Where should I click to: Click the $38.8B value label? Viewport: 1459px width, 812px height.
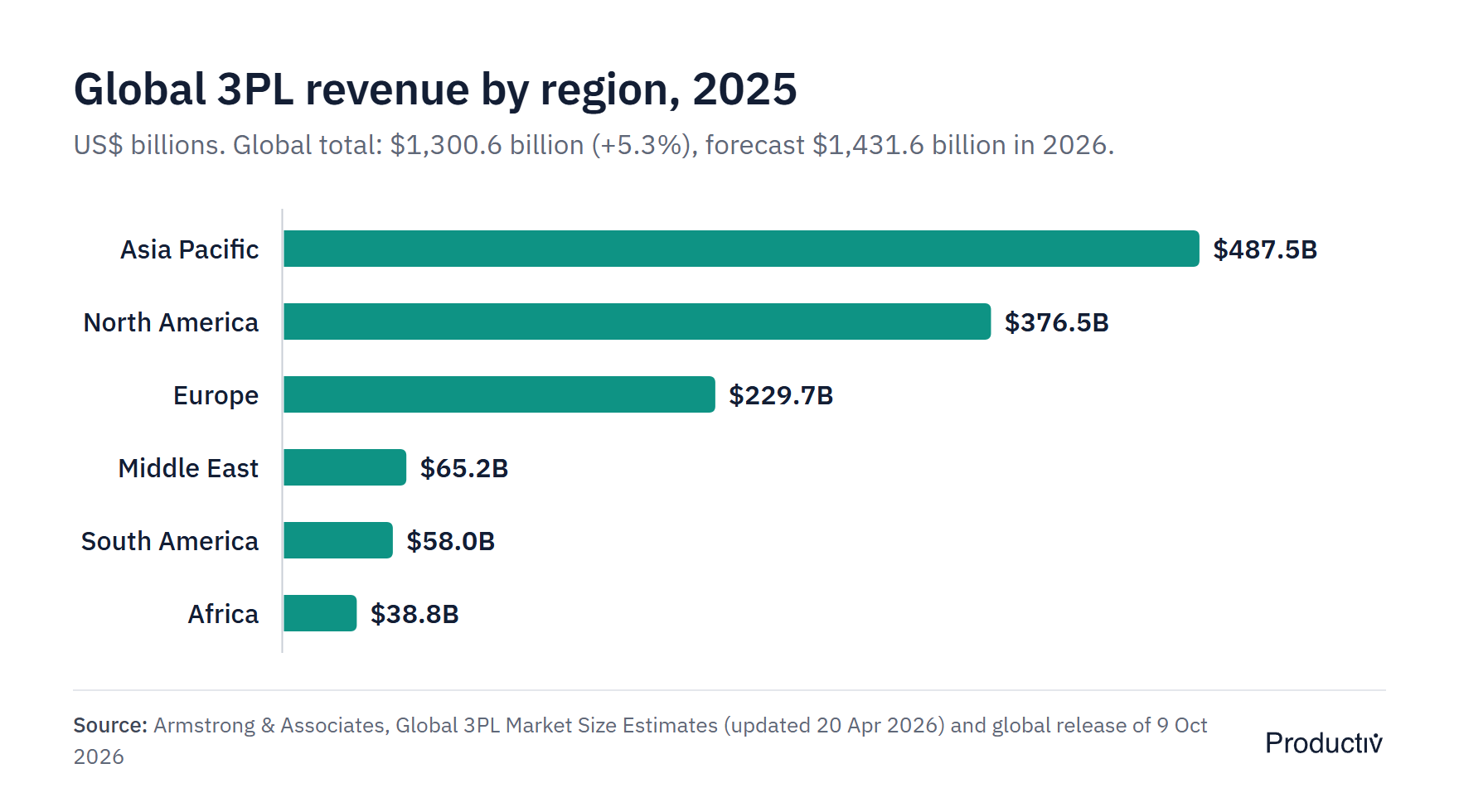(414, 614)
